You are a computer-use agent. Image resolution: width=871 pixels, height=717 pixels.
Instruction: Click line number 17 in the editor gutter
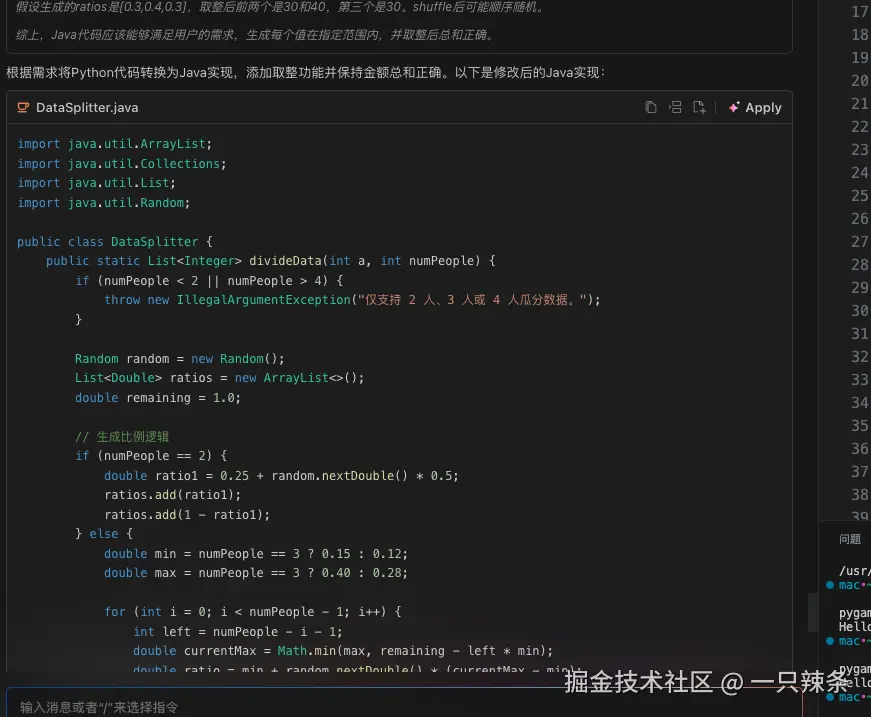pos(858,11)
